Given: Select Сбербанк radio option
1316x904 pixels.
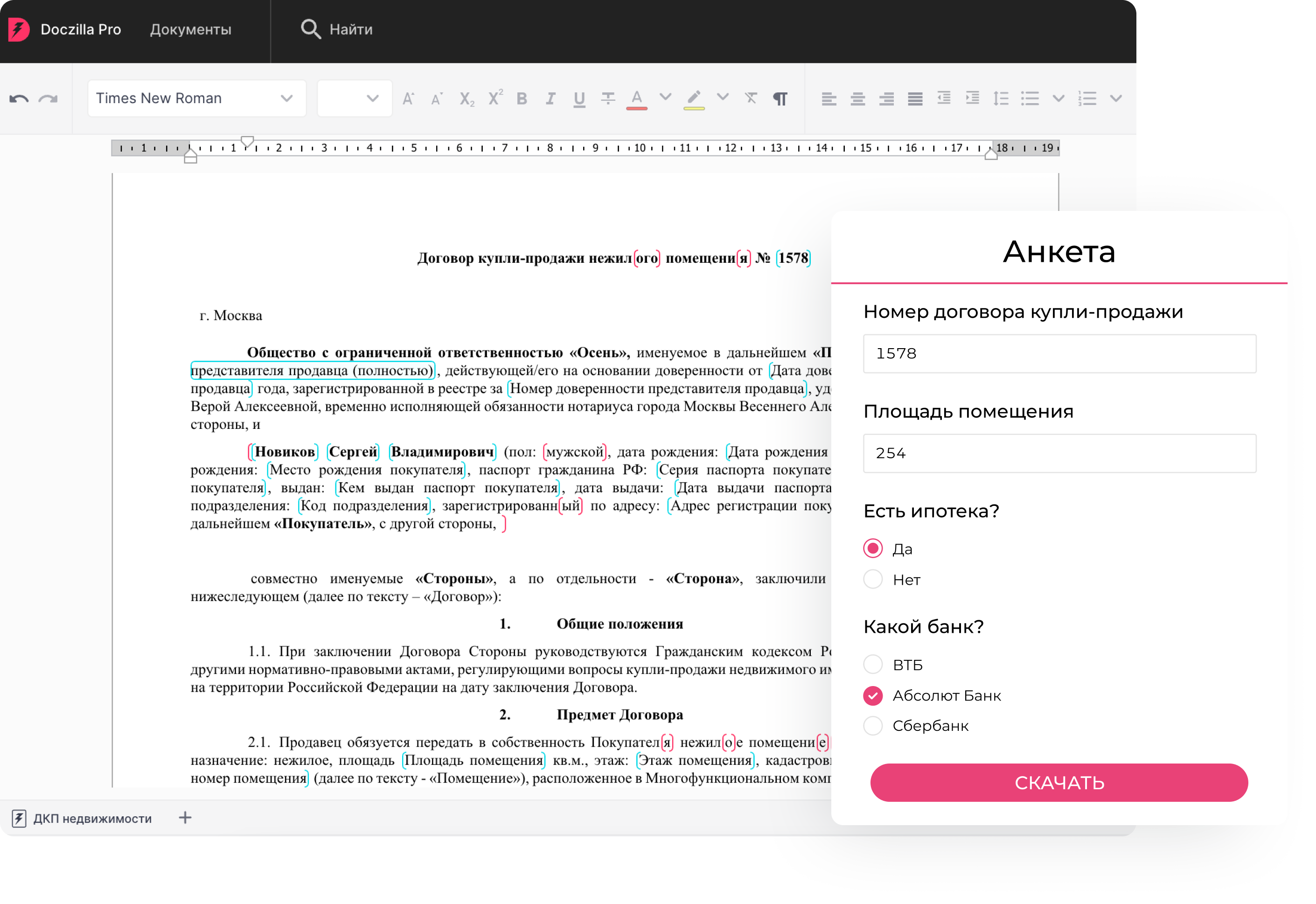Looking at the screenshot, I should coord(873,726).
